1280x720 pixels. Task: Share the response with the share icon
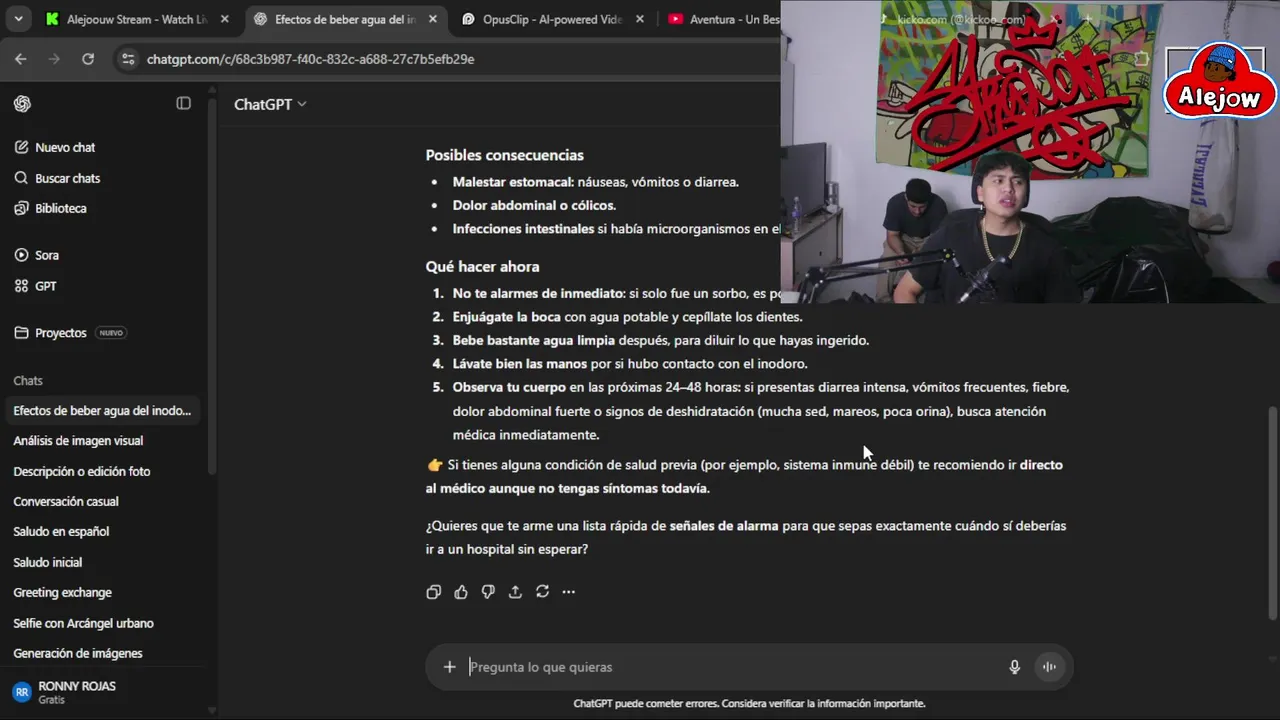coord(515,592)
